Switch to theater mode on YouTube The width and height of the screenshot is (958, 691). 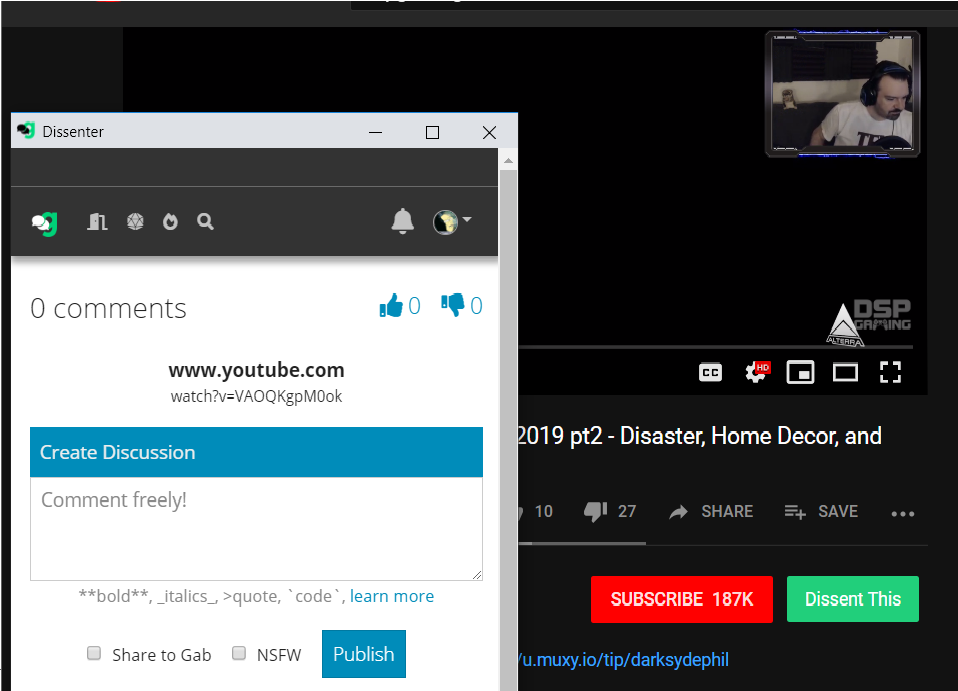[846, 372]
